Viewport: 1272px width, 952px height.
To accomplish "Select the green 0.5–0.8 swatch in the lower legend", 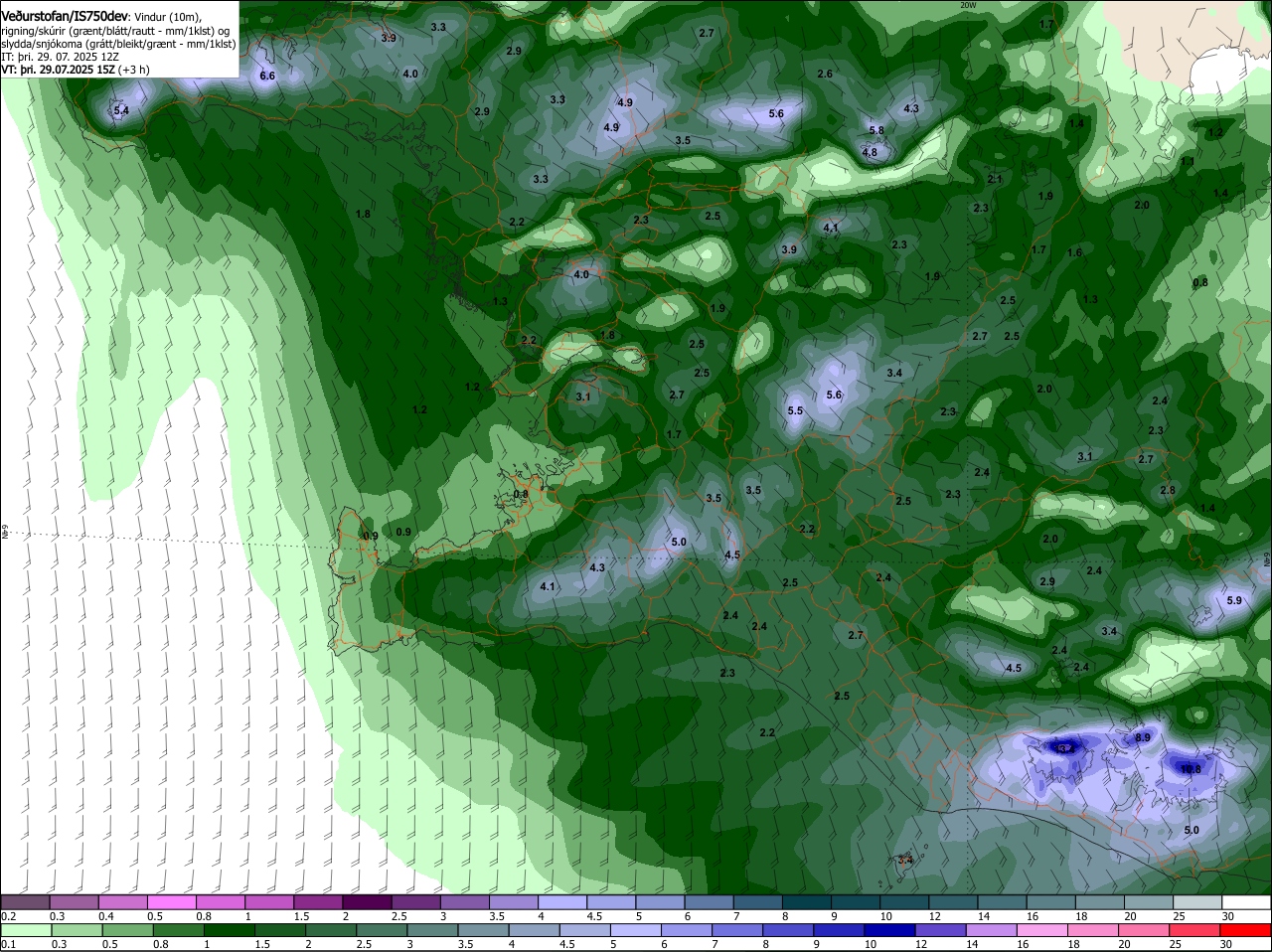I will click(127, 931).
